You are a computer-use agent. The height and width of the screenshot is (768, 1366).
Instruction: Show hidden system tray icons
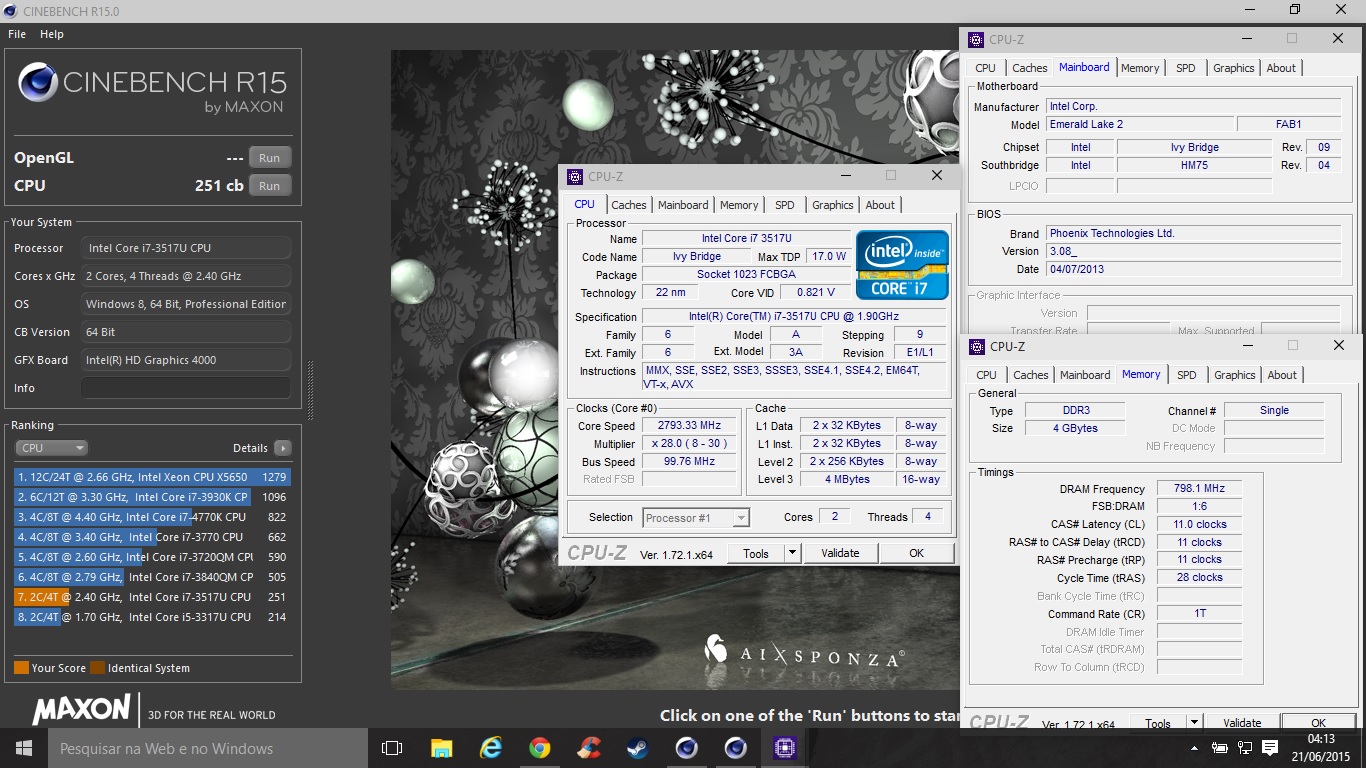coord(1194,748)
